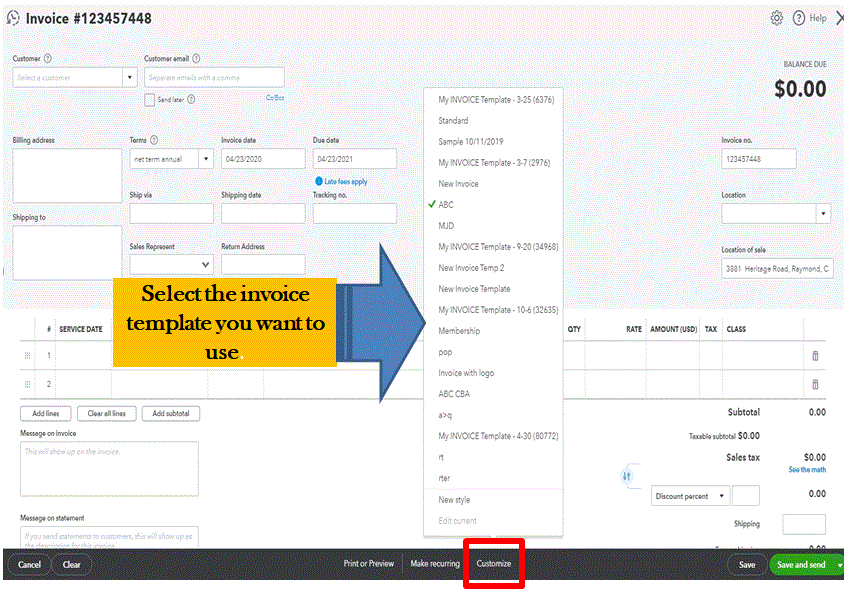Select My INVOICE Template - 3-25 (6376)
The width and height of the screenshot is (845, 591).
click(496, 100)
